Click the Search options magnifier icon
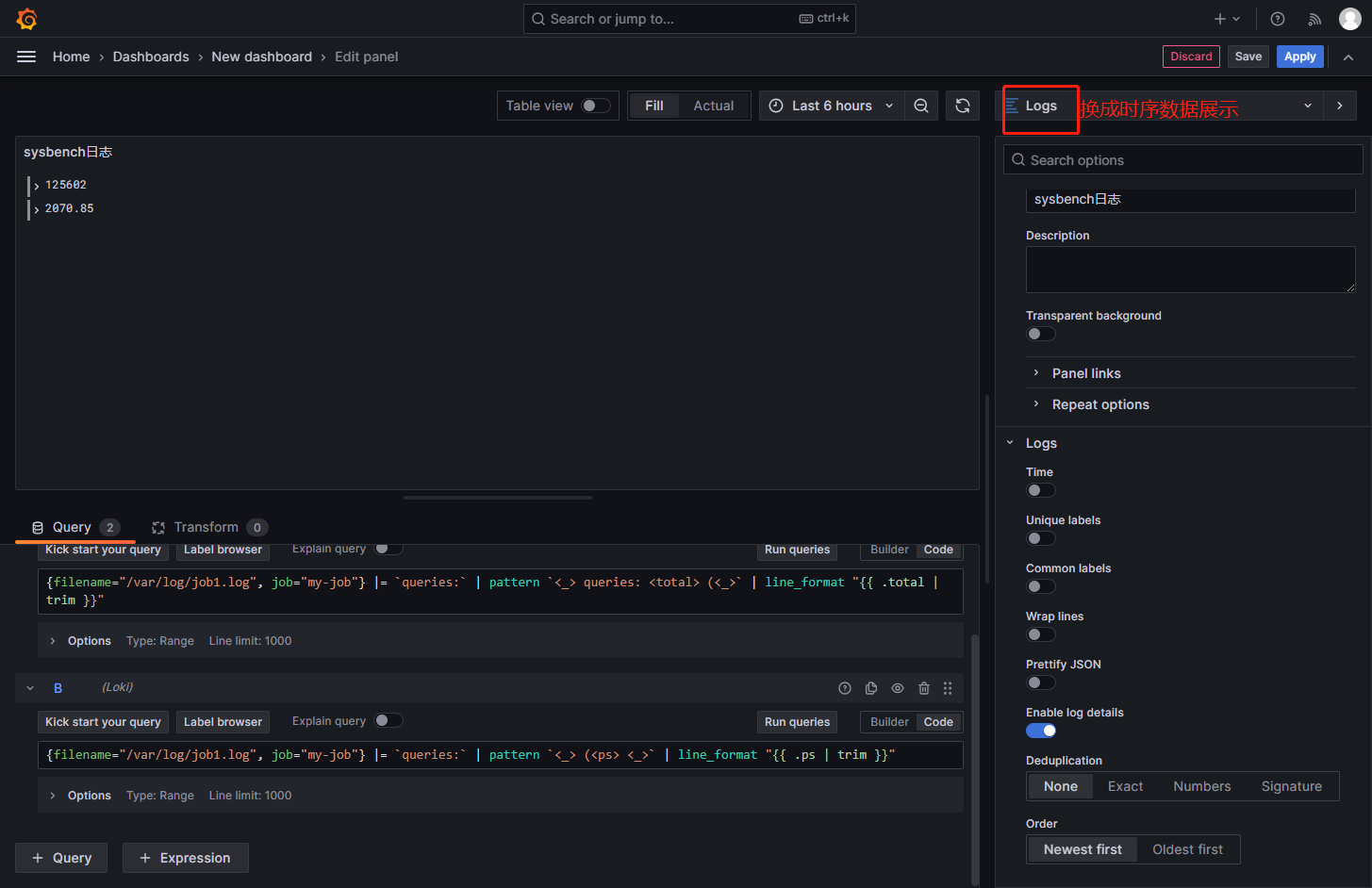 tap(1018, 160)
